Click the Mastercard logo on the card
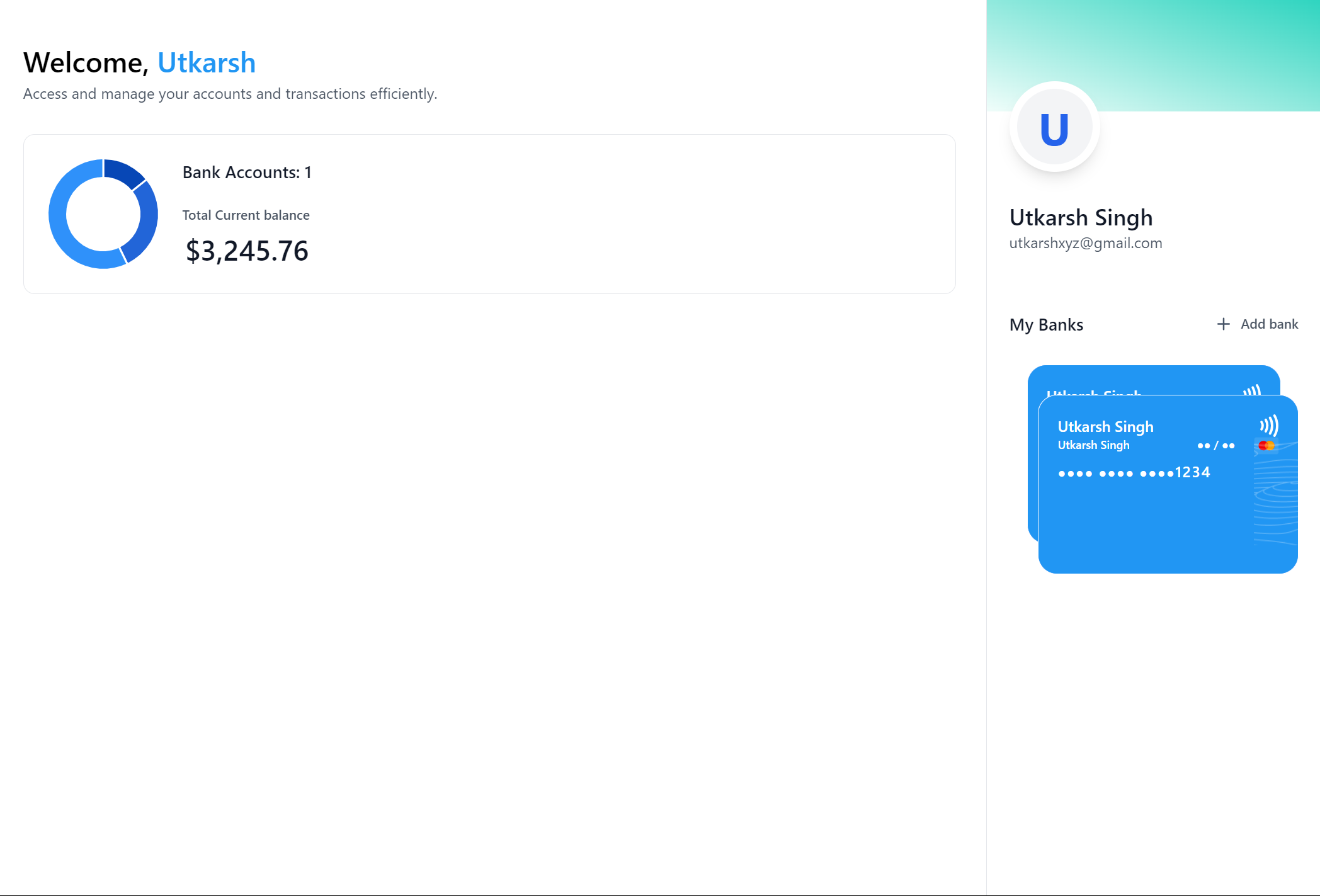This screenshot has width=1320, height=896. coord(1266,446)
